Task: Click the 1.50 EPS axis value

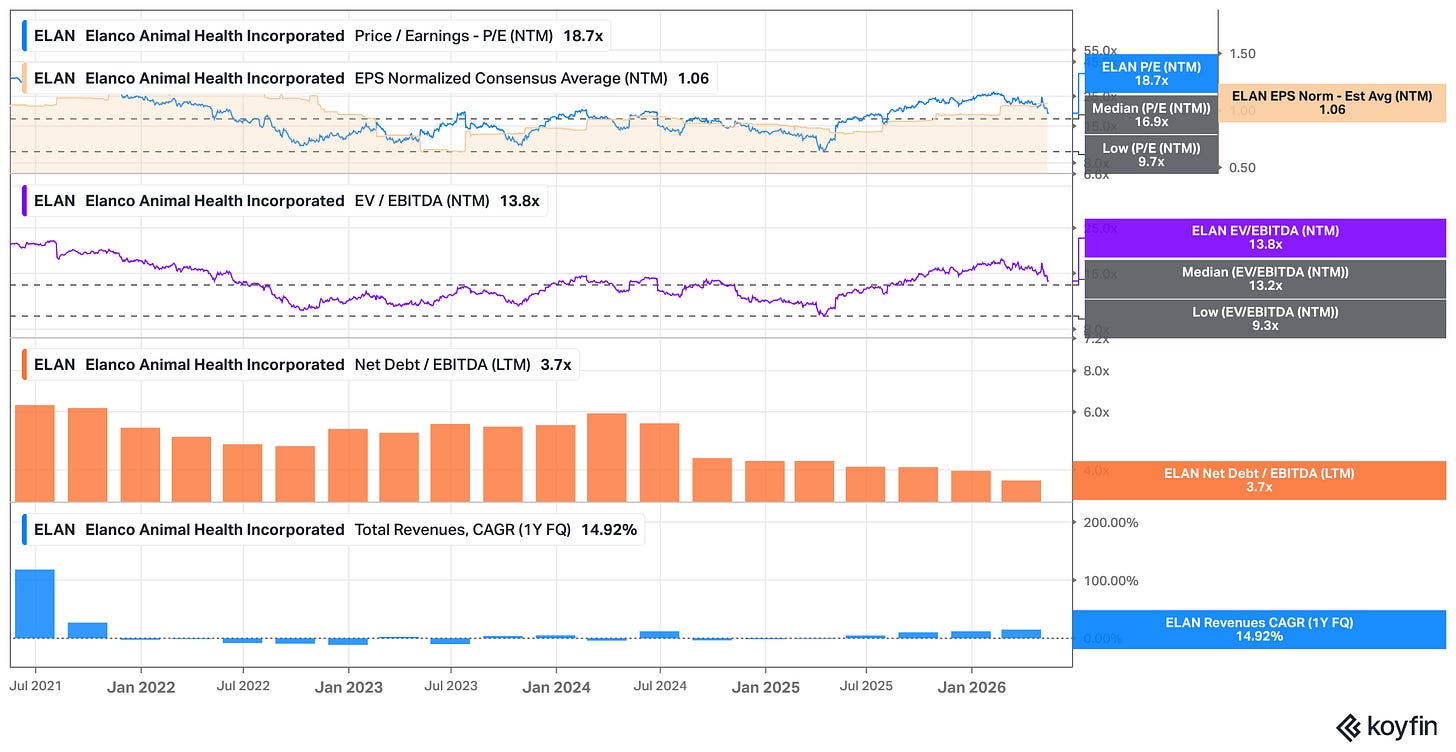Action: pos(1241,54)
